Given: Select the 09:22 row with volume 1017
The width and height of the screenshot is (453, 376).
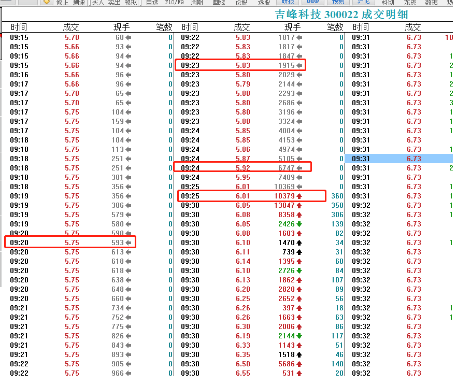Looking at the screenshot, I should coord(259,37).
